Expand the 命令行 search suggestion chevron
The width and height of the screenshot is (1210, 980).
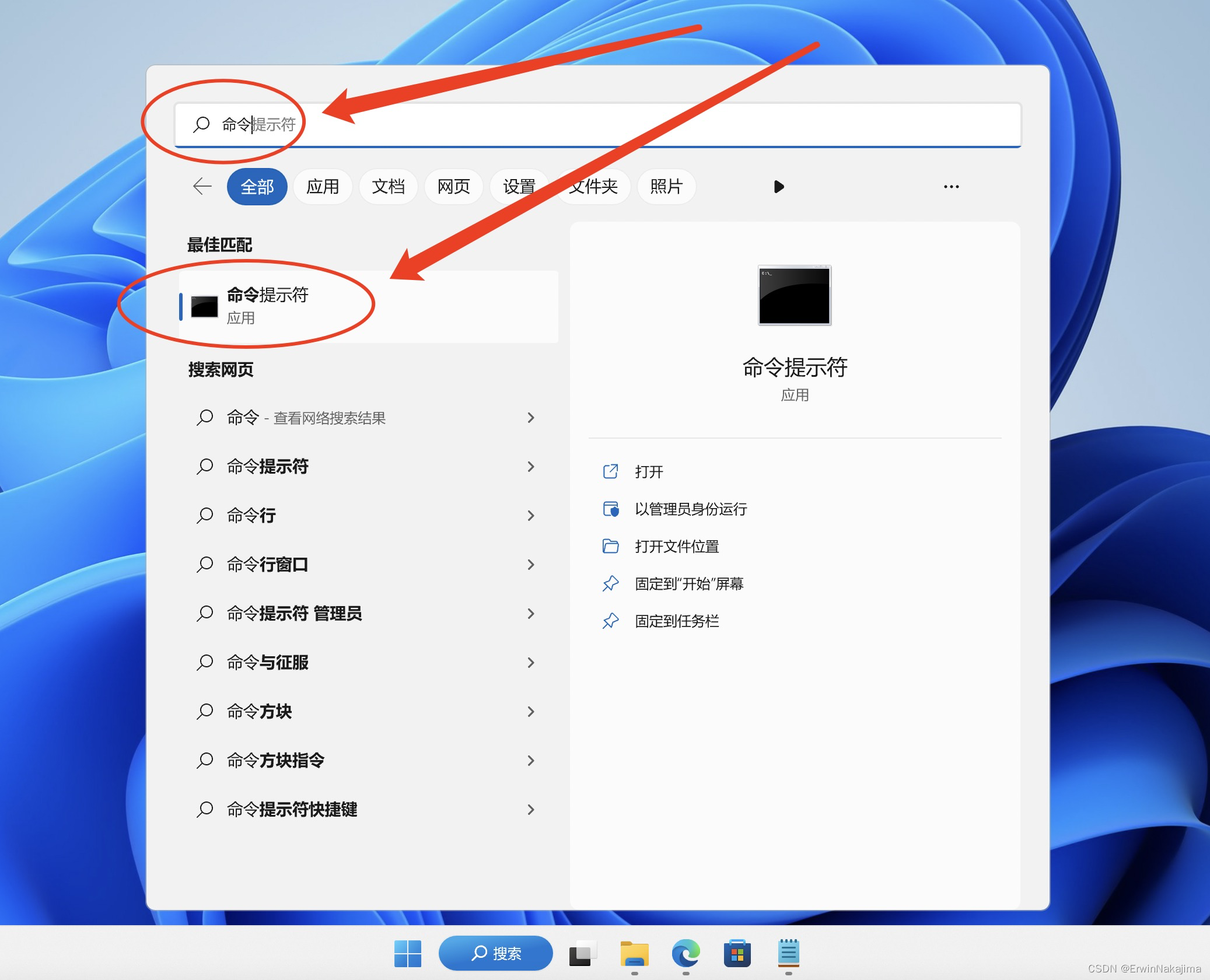coord(530,516)
